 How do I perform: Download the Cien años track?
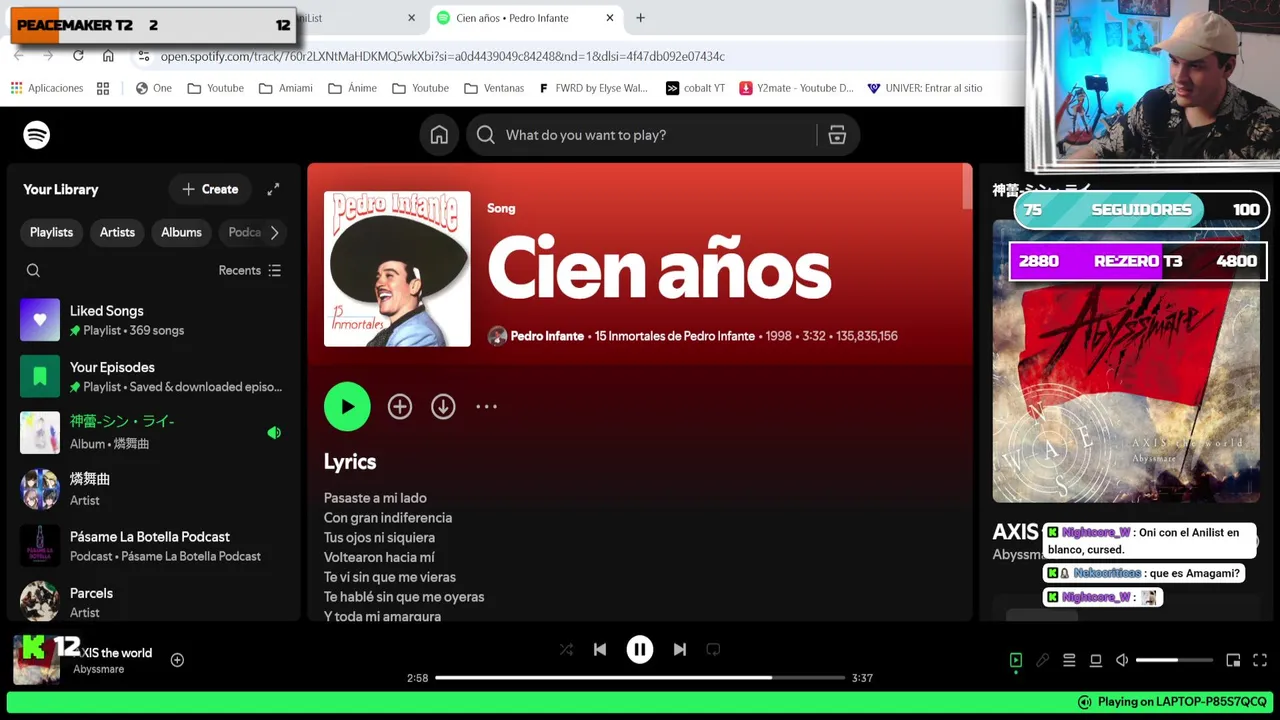[443, 406]
